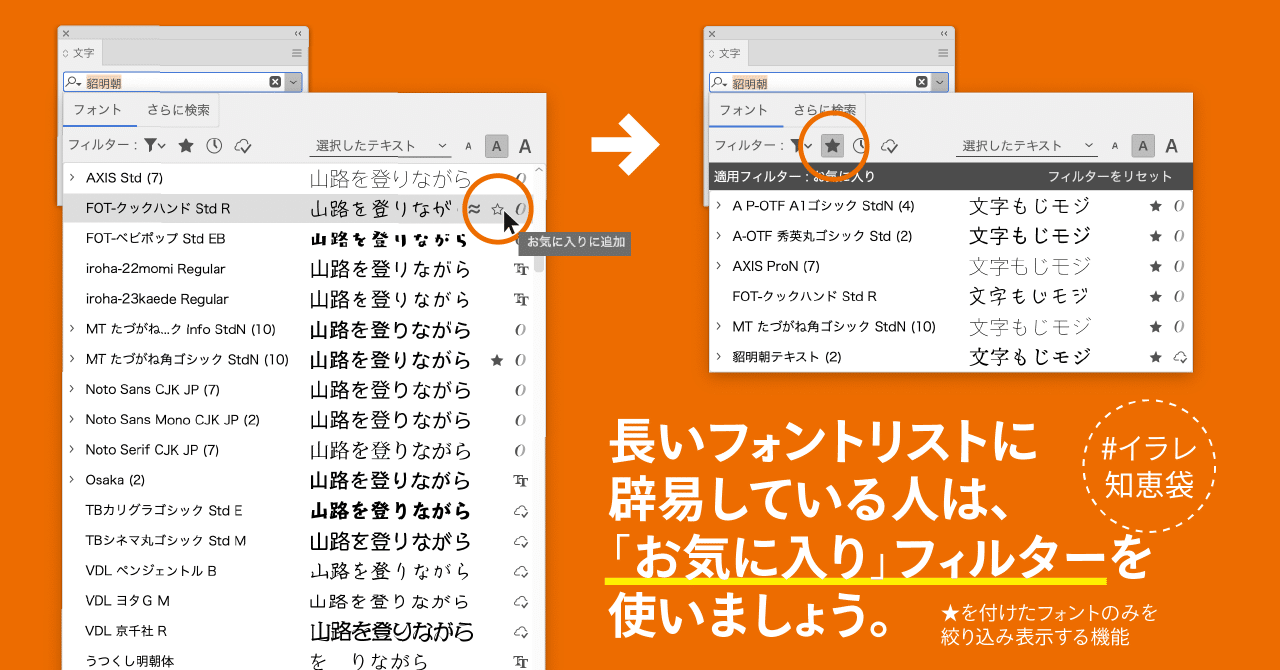Open the Character panel hamburger menu
This screenshot has width=1280, height=670.
[x=296, y=53]
